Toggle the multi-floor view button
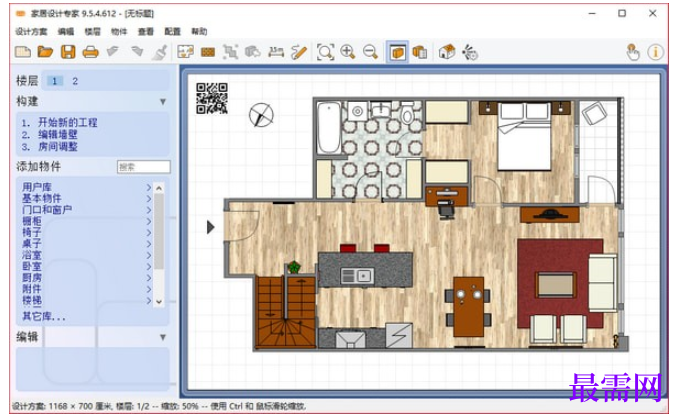This screenshot has height=419, width=681. point(420,52)
